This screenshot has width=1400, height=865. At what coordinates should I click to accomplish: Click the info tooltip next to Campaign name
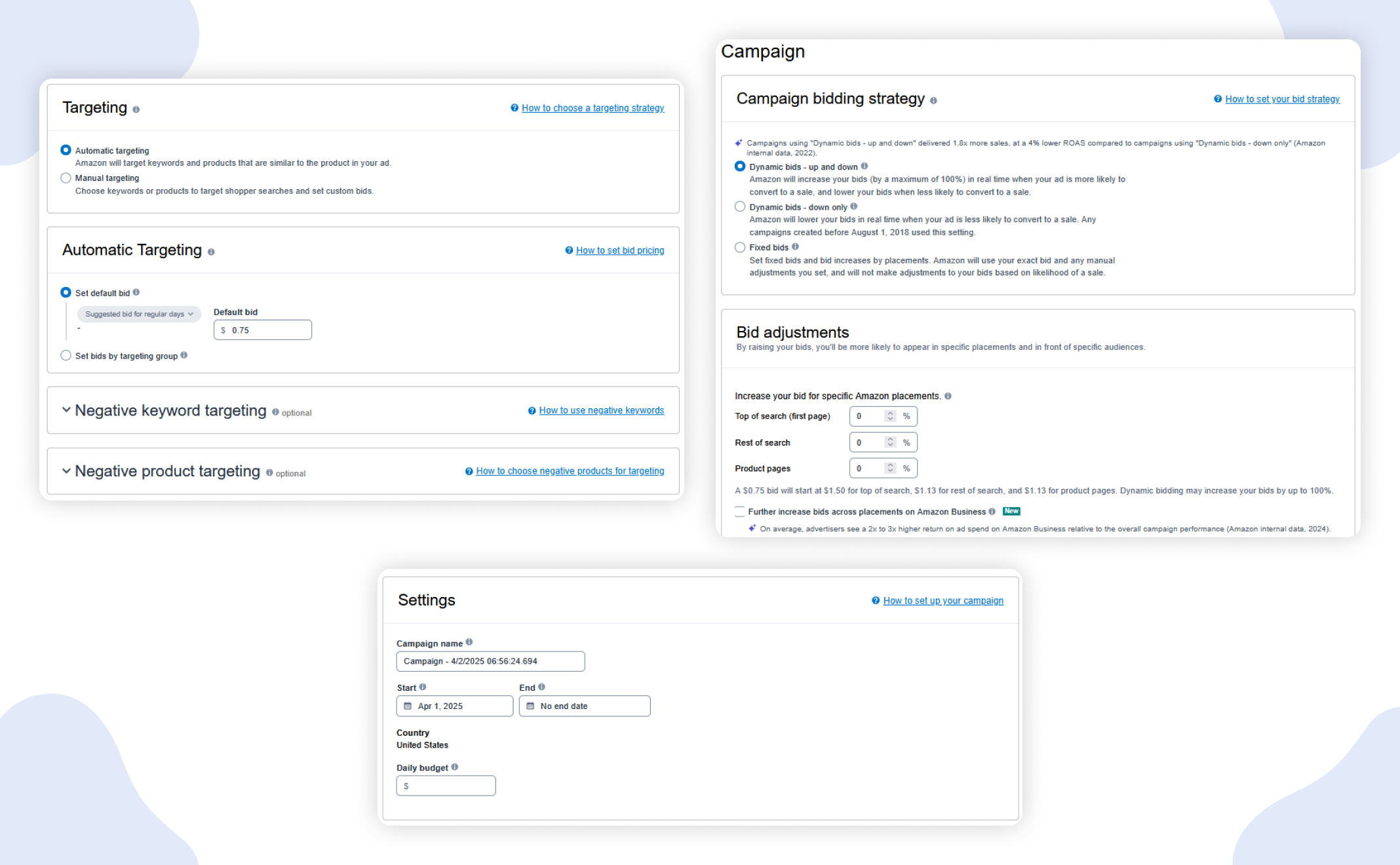469,642
